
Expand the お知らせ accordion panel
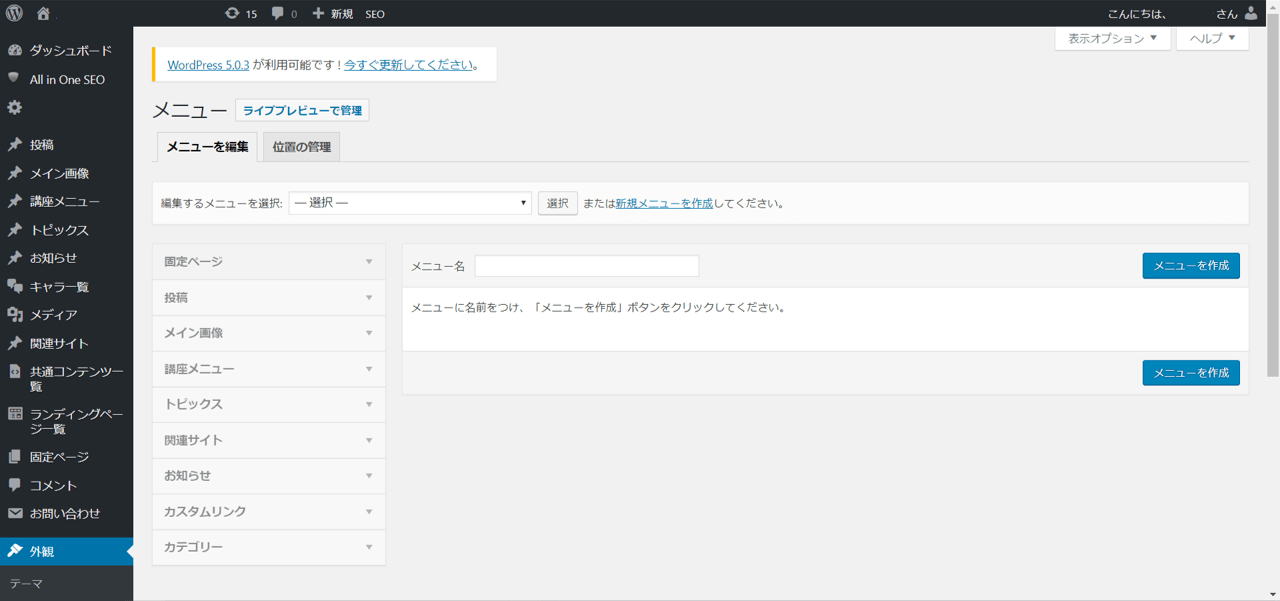pos(269,476)
